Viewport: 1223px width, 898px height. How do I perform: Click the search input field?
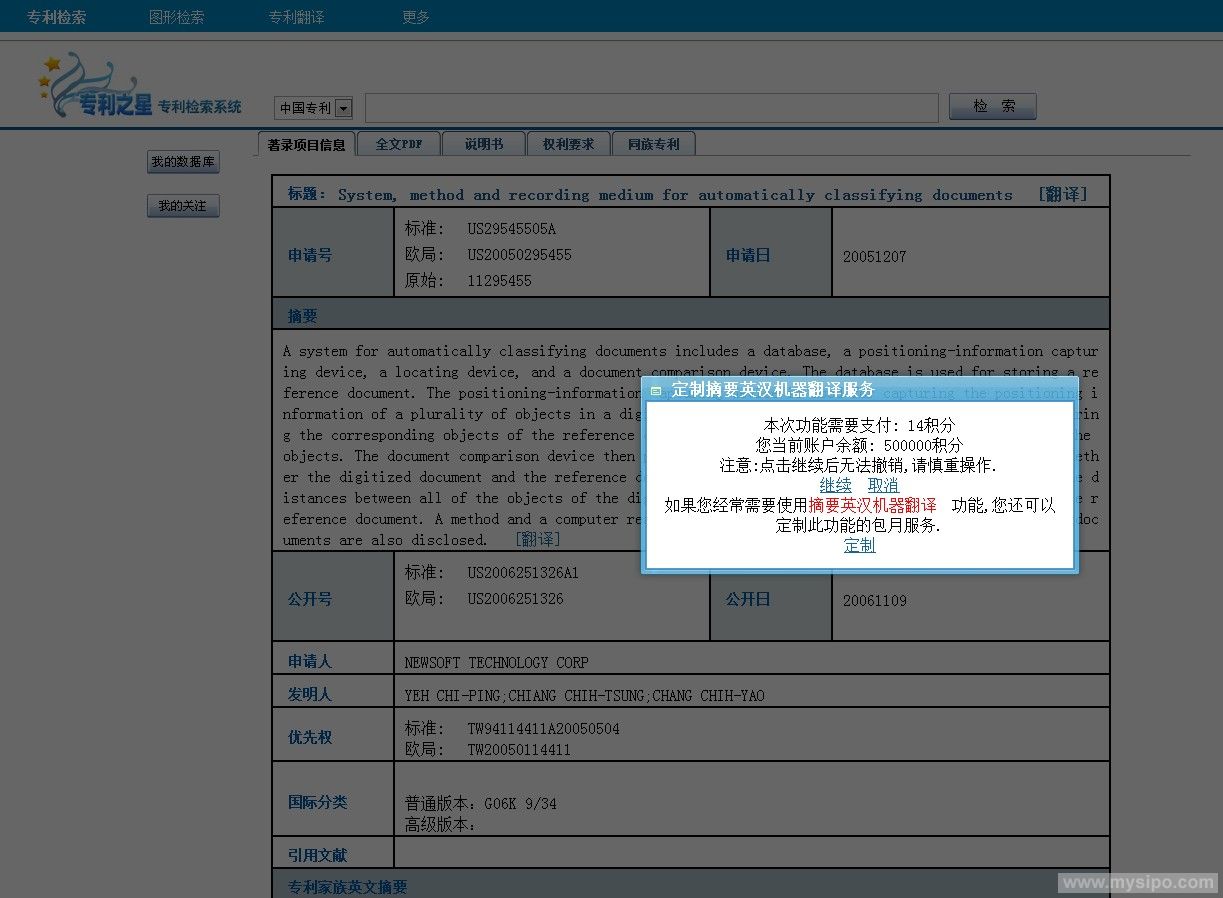pyautogui.click(x=651, y=108)
